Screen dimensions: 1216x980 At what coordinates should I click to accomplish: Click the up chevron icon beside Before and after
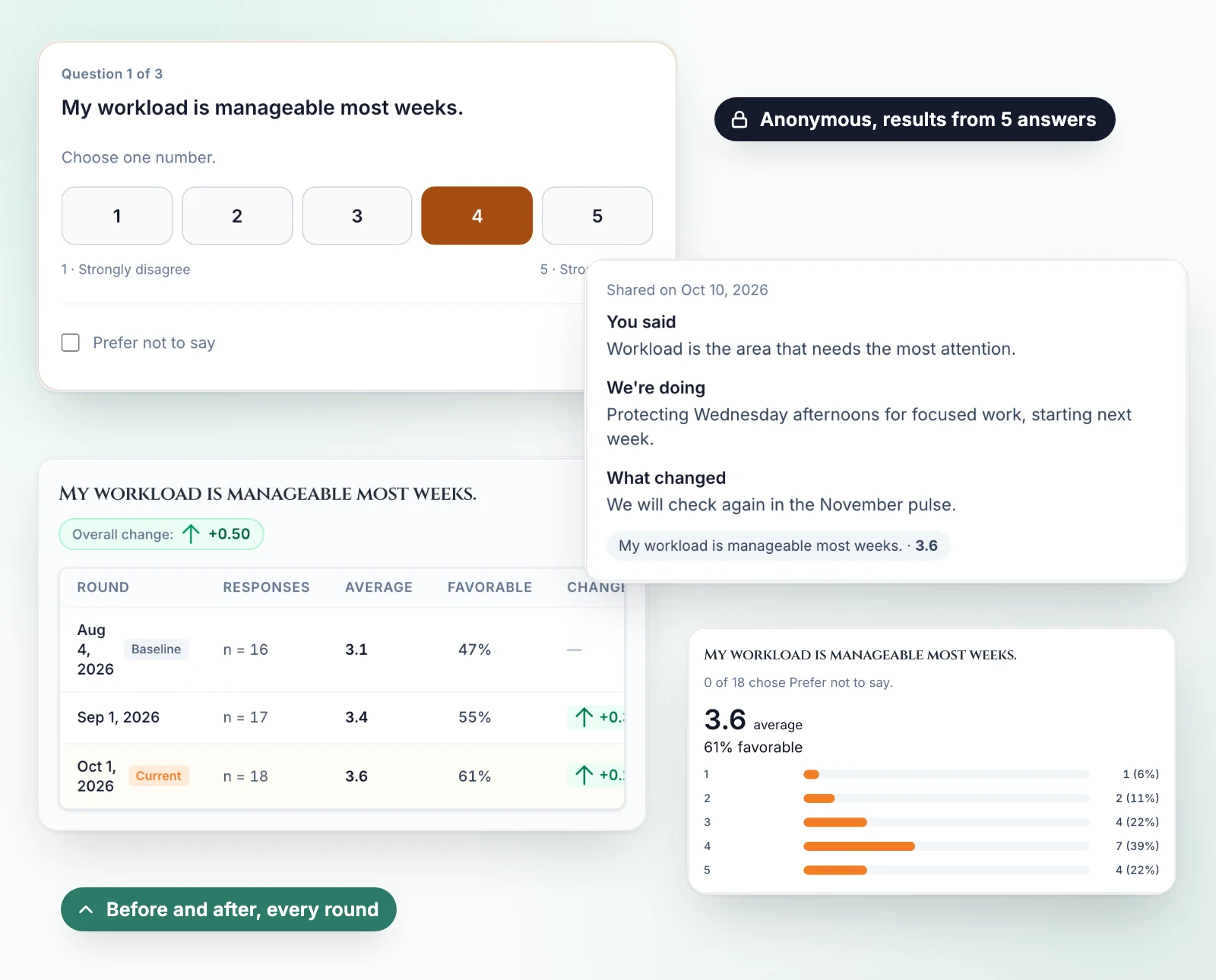(x=87, y=909)
